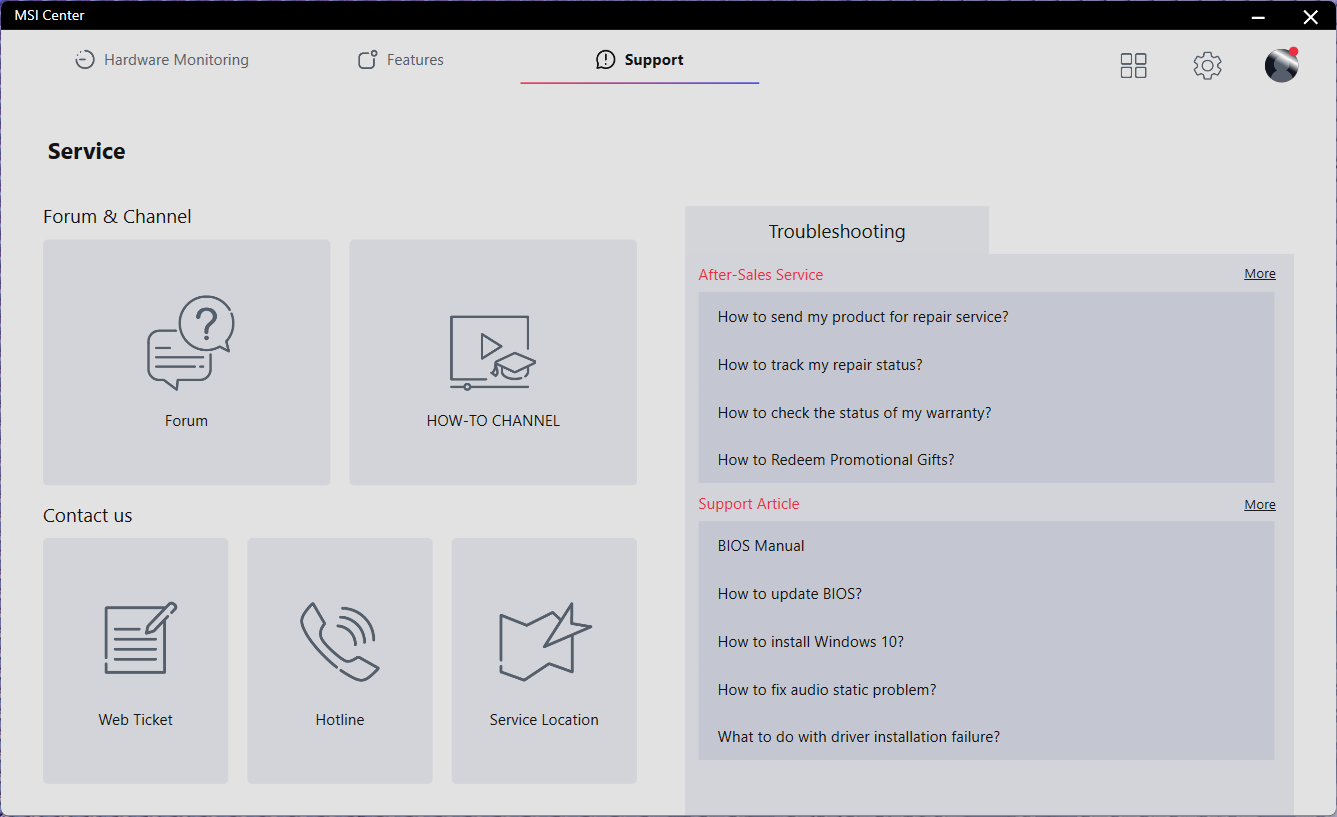
Task: Click the Hardware Monitoring gauge icon
Action: click(85, 60)
